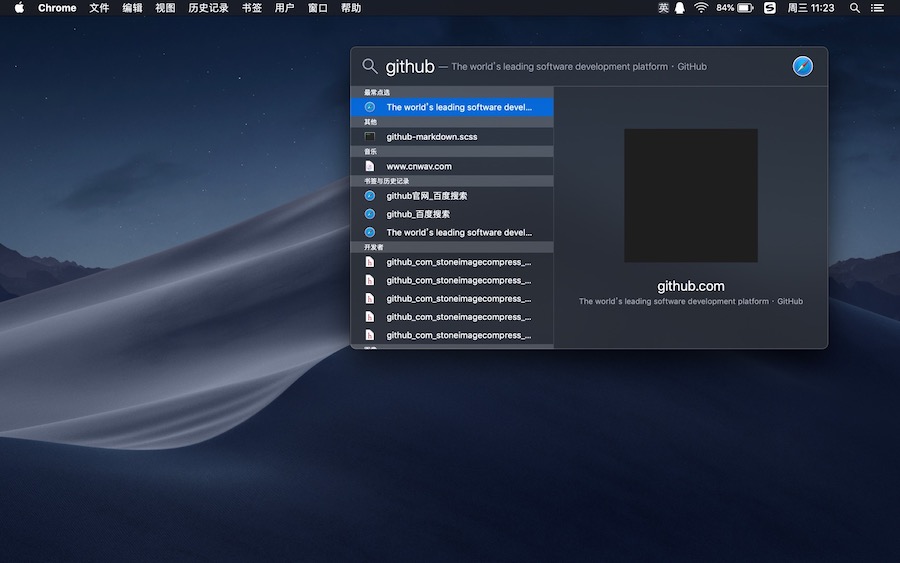Screen dimensions: 900x563
Task: Open the 编辑 menu
Action: tap(132, 8)
